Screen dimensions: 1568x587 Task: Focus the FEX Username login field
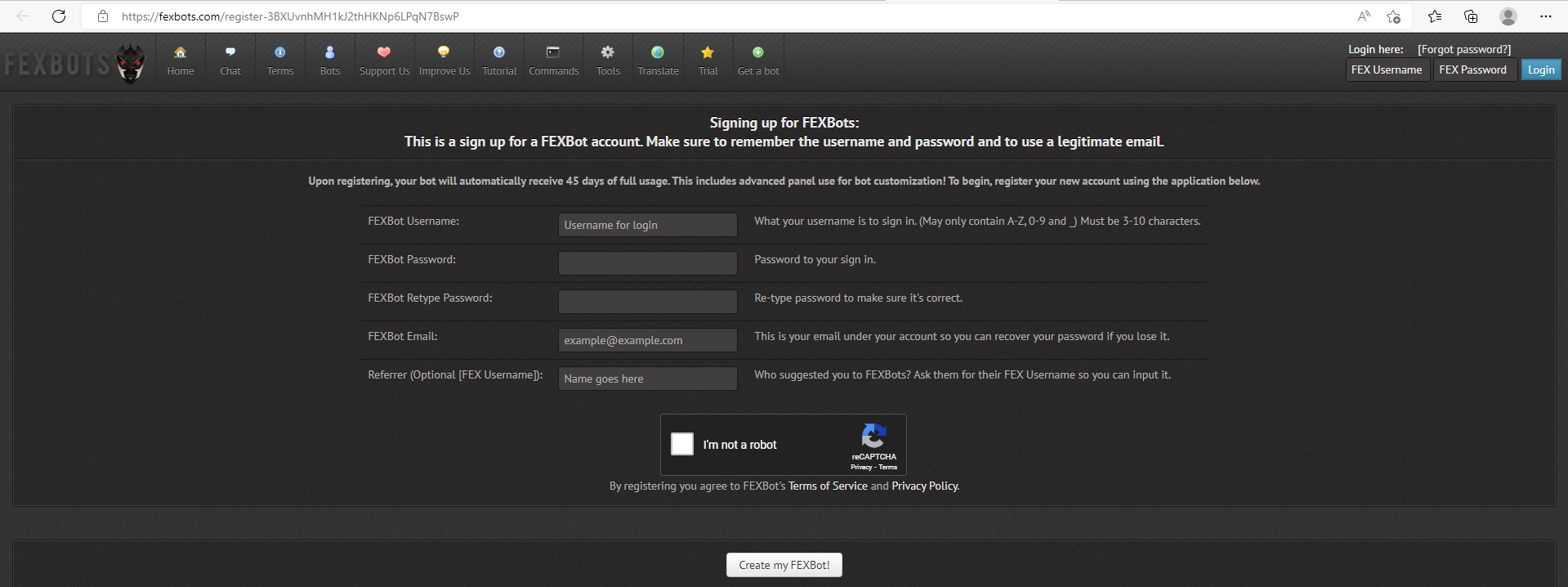coord(1388,69)
